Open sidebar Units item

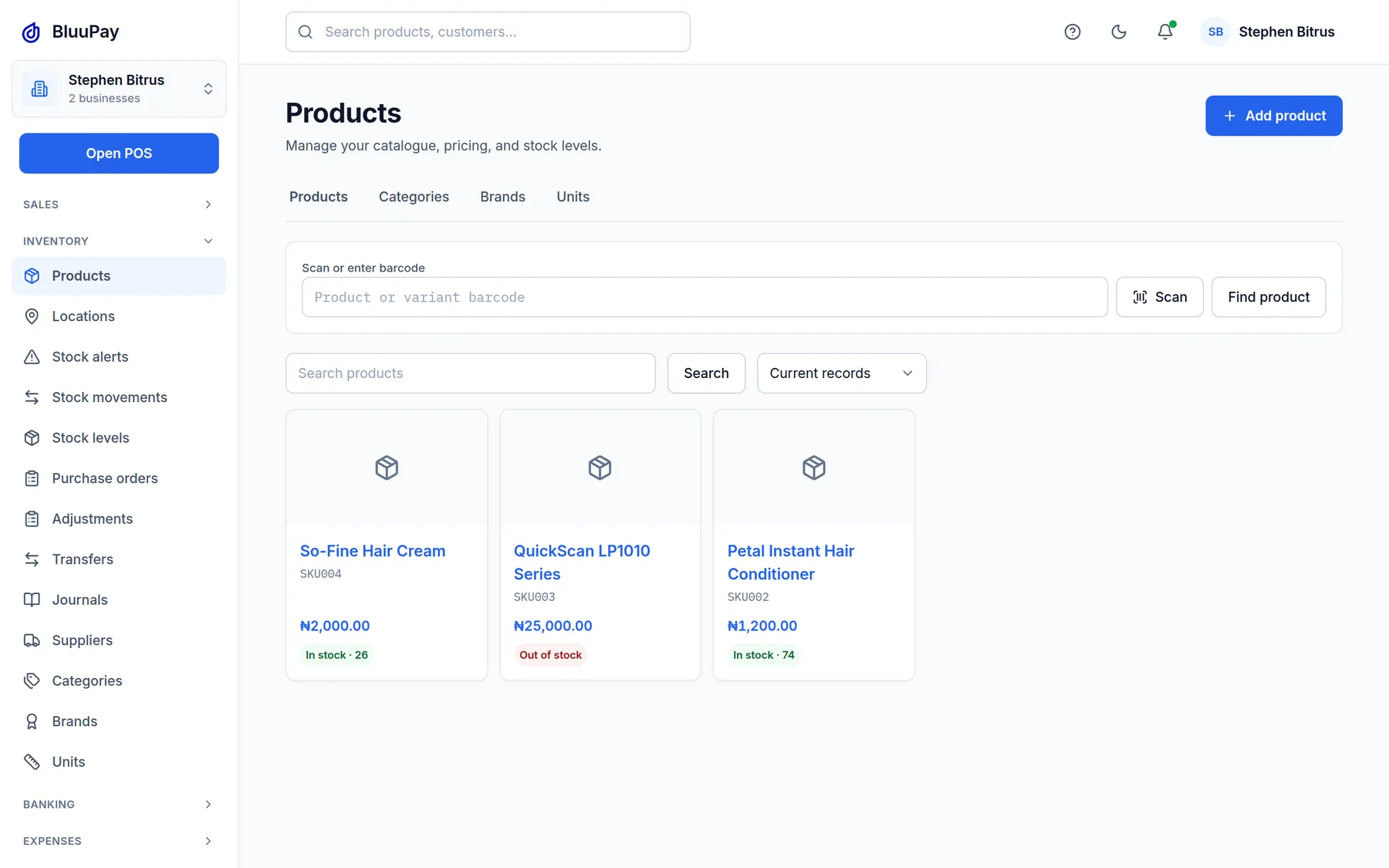[x=119, y=762]
